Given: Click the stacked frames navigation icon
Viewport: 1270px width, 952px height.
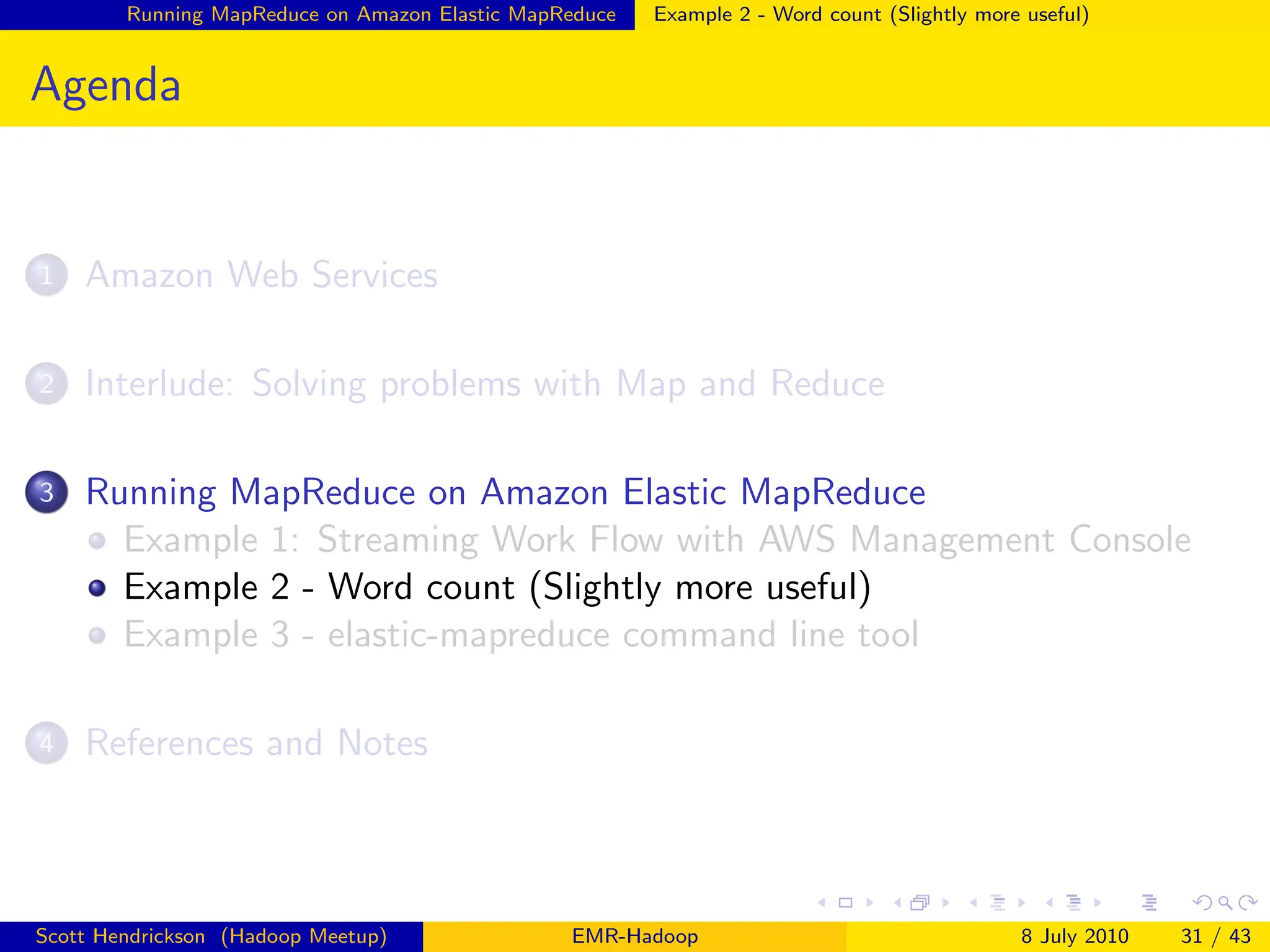Looking at the screenshot, I should coord(920,903).
